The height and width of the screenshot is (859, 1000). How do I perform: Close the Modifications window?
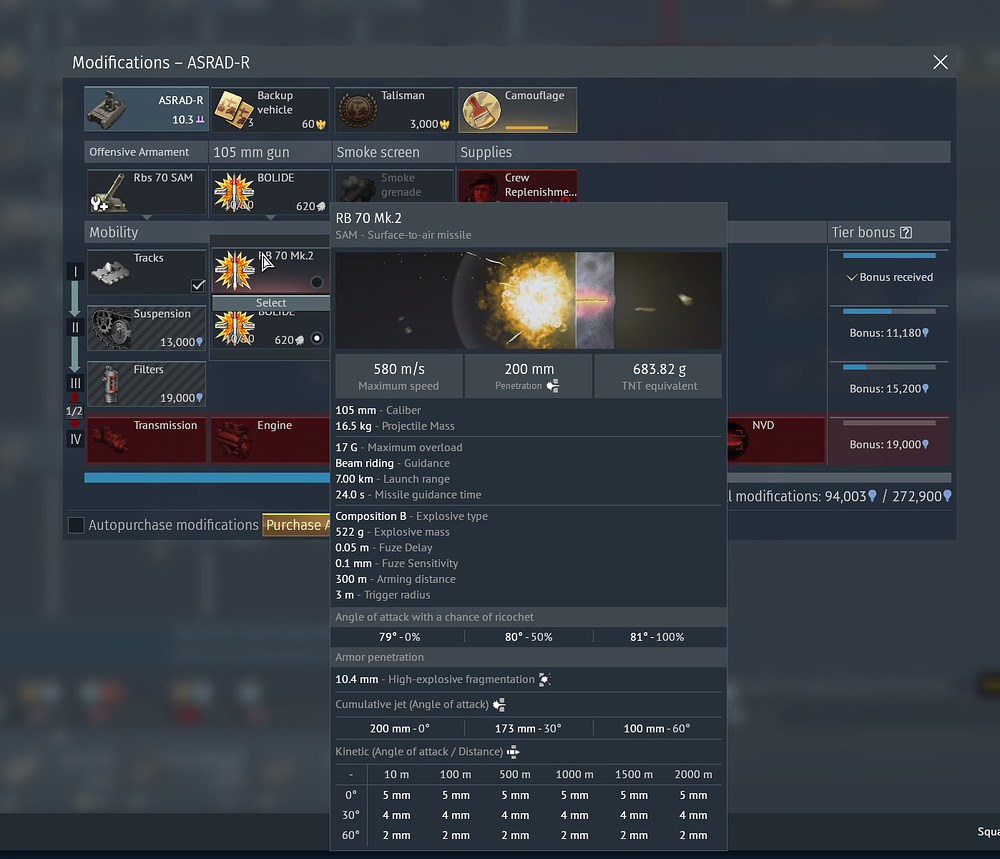tap(940, 62)
